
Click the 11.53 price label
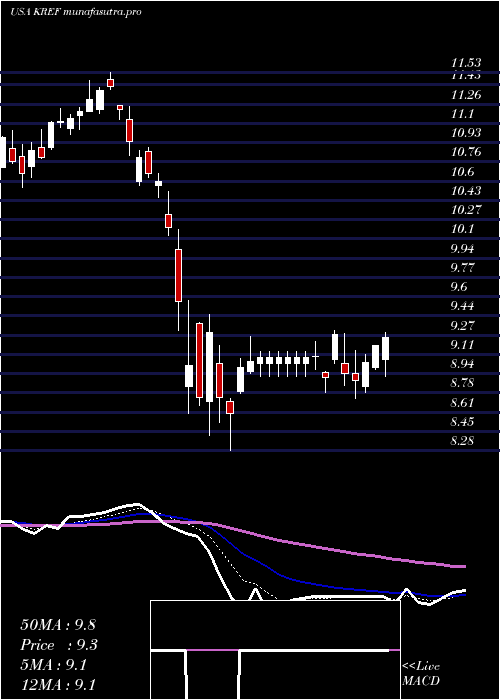[466, 64]
